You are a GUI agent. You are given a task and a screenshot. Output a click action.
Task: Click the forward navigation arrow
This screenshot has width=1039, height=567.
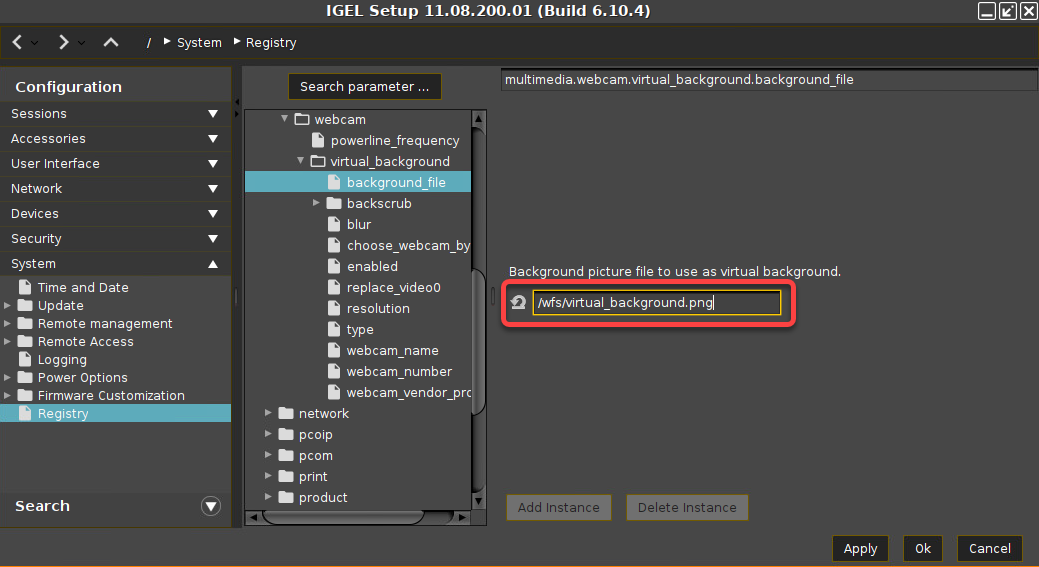64,43
